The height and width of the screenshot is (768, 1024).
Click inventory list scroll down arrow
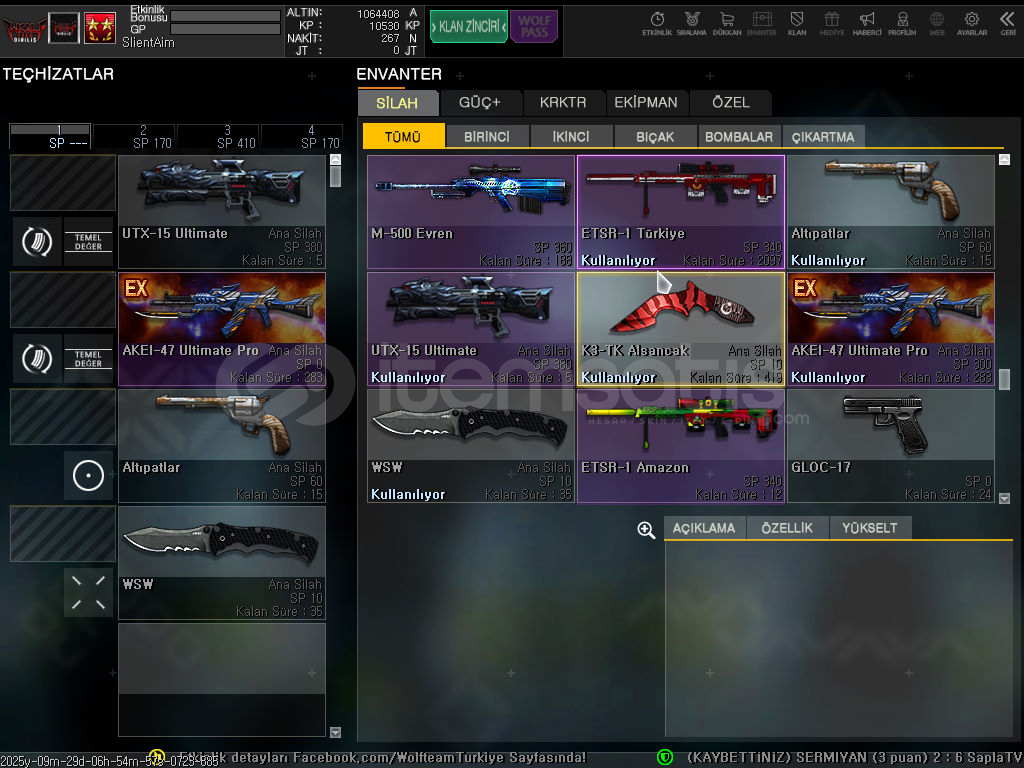(x=1004, y=498)
